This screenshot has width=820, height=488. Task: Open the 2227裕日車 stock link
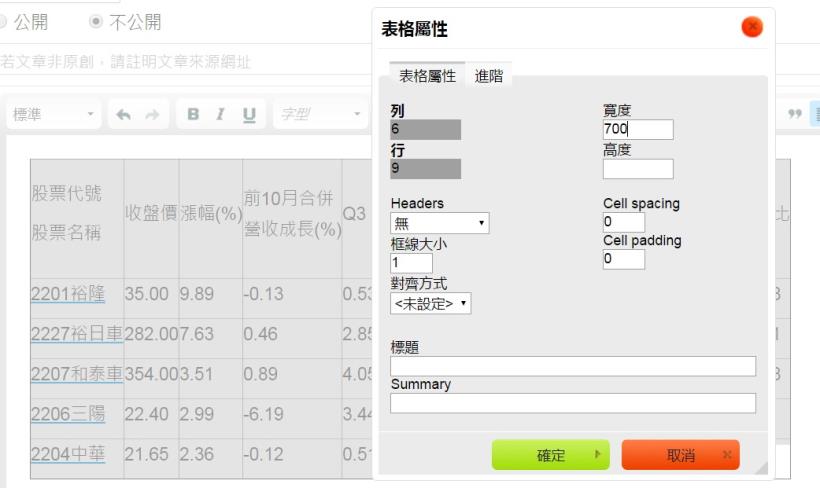tap(77, 334)
